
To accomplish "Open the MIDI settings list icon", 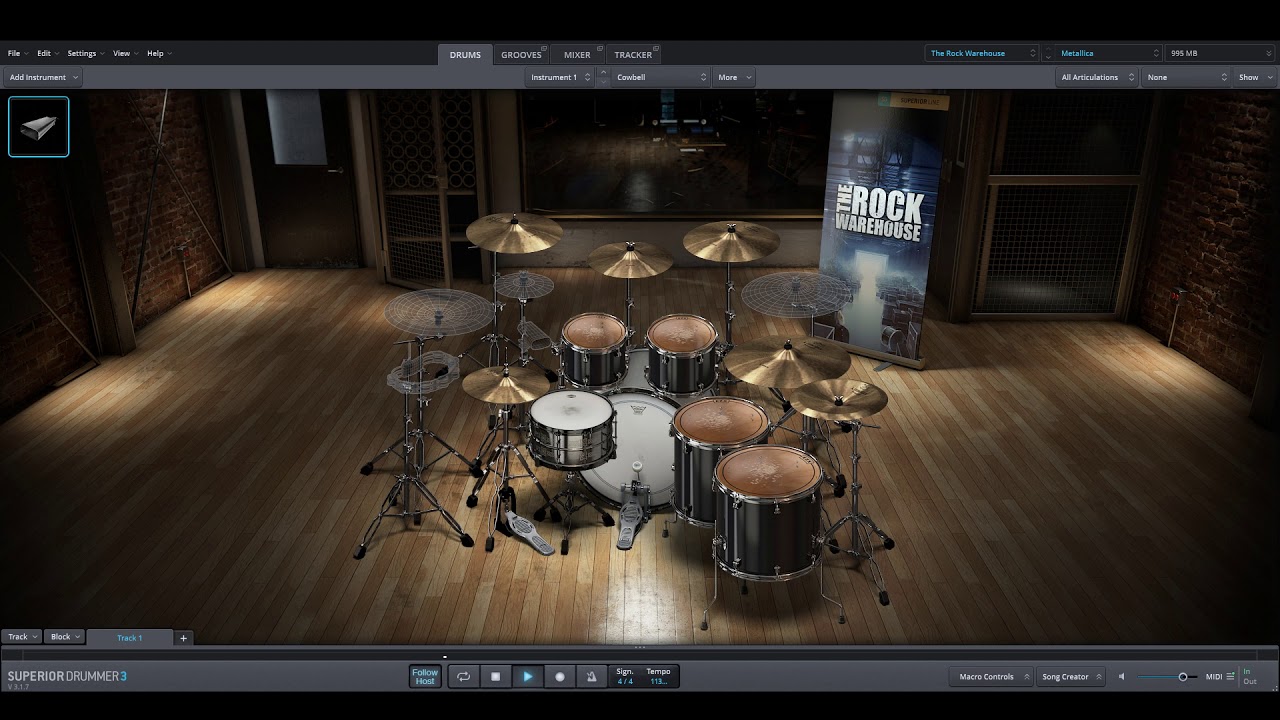I will click(x=1230, y=677).
